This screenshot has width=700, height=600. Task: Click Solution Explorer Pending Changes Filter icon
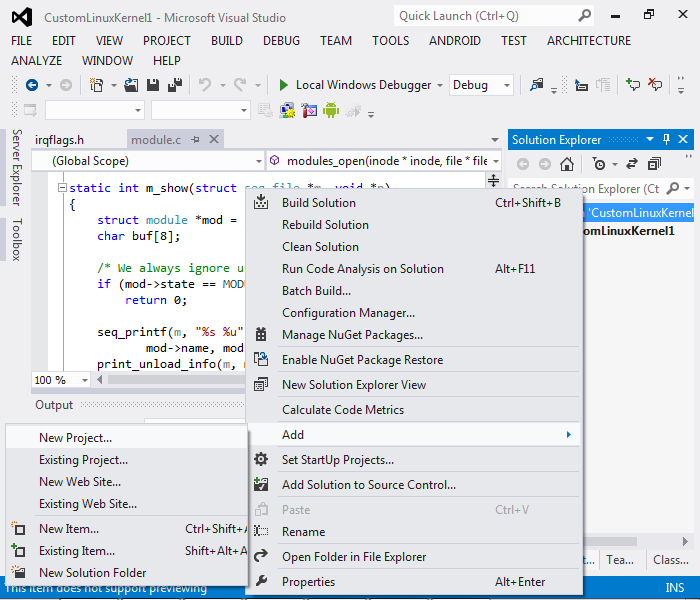coord(599,164)
